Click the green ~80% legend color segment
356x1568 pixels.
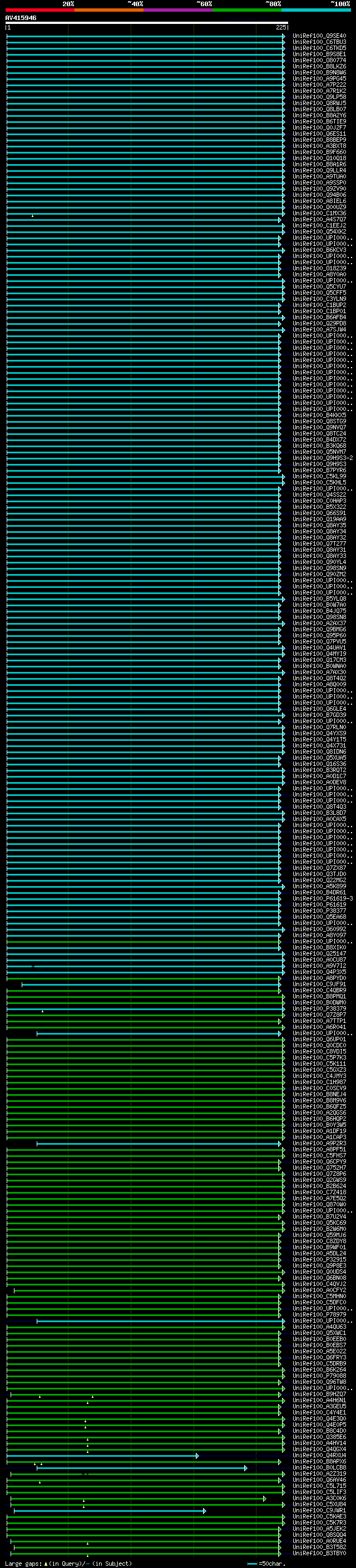pos(247,10)
